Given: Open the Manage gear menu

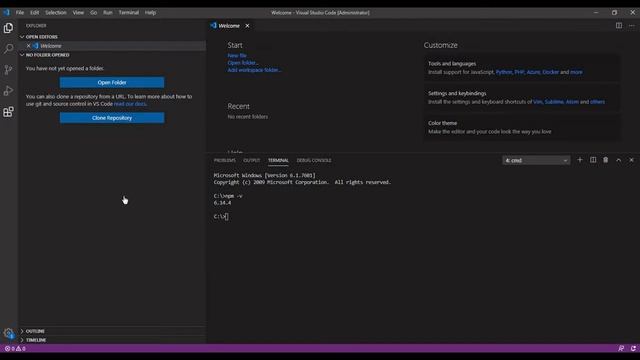Looking at the screenshot, I should (8, 333).
